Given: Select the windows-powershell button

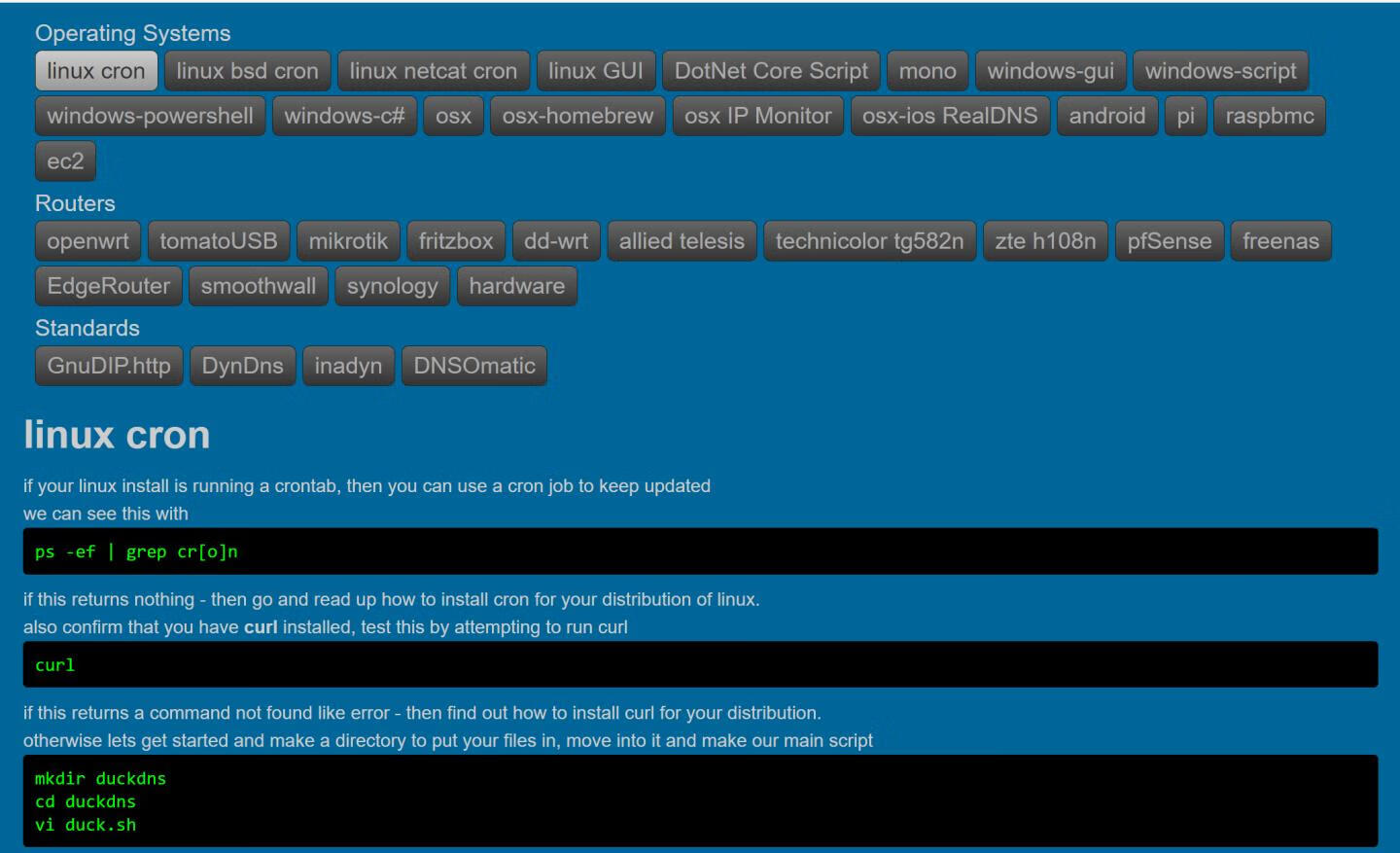Looking at the screenshot, I should tap(150, 116).
